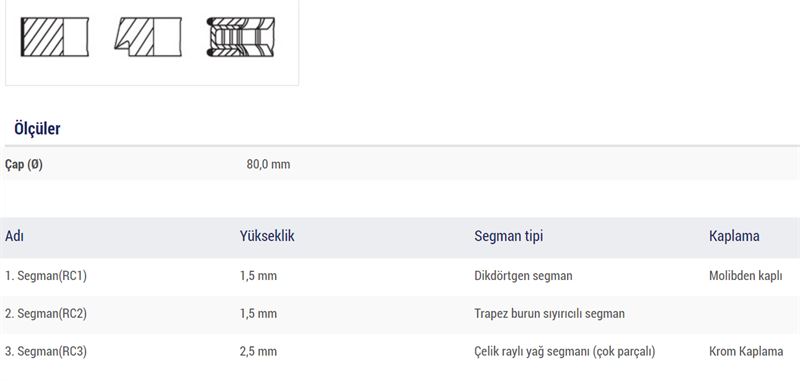Viewport: 800px width, 381px height.
Task: Click the taper-nose scraper ring diagram
Action: click(x=148, y=37)
